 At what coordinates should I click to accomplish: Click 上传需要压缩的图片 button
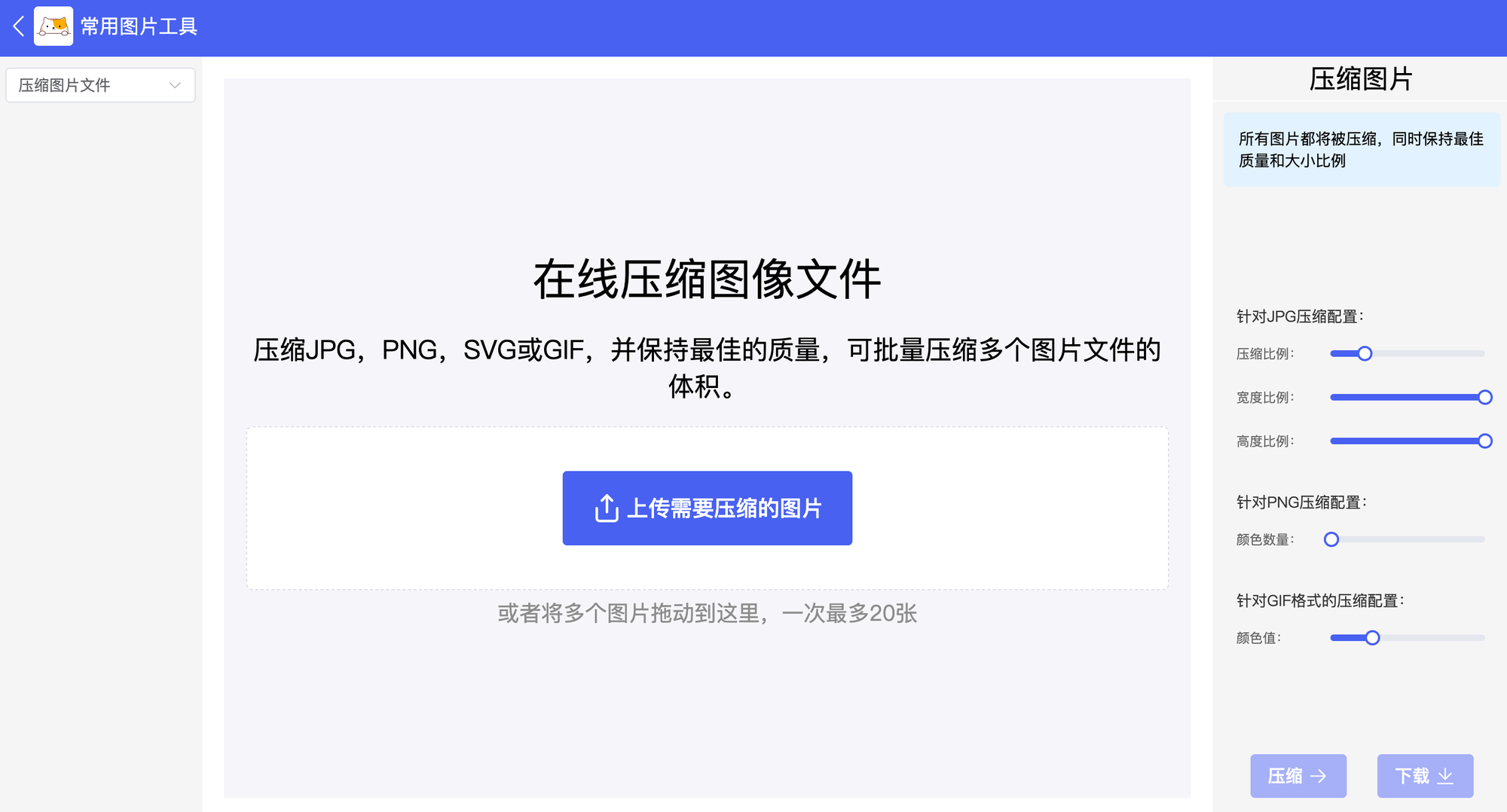pyautogui.click(x=707, y=508)
